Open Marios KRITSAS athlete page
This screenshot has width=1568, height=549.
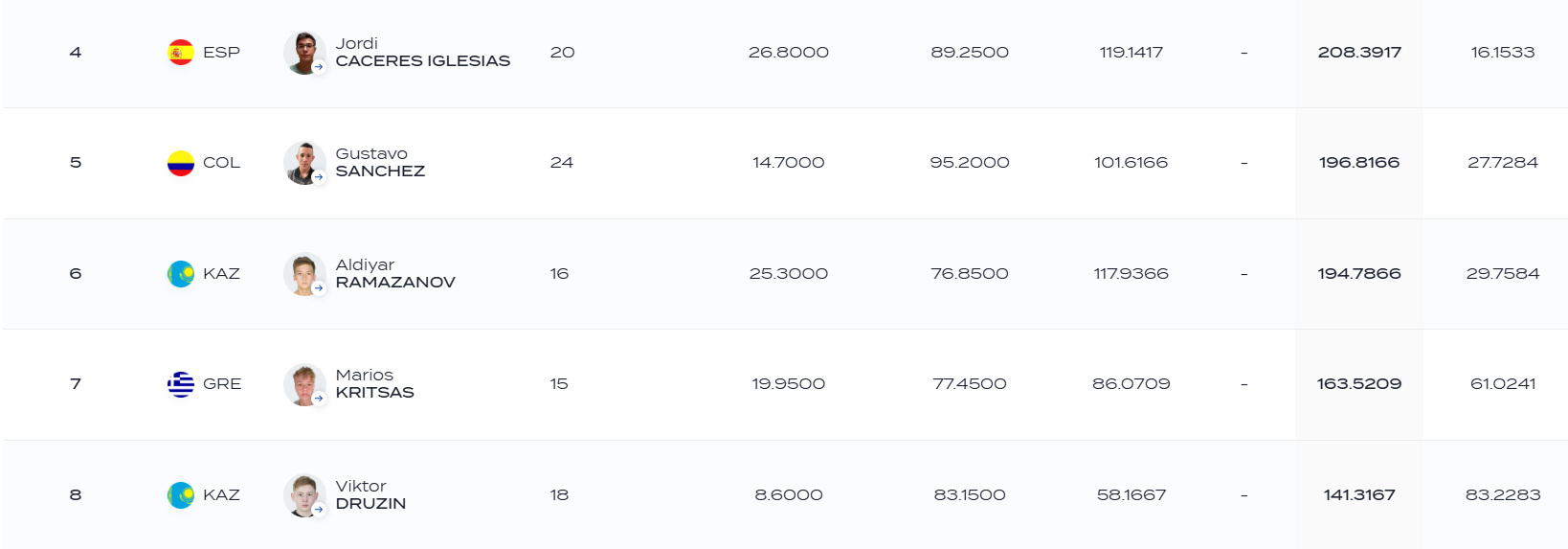374,383
